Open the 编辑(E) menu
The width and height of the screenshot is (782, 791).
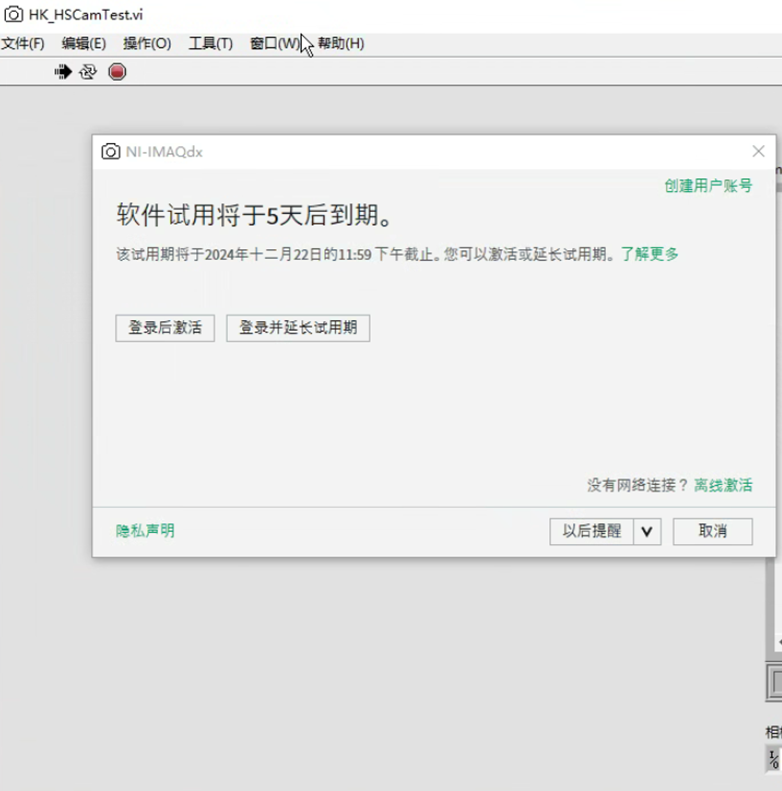(x=83, y=43)
